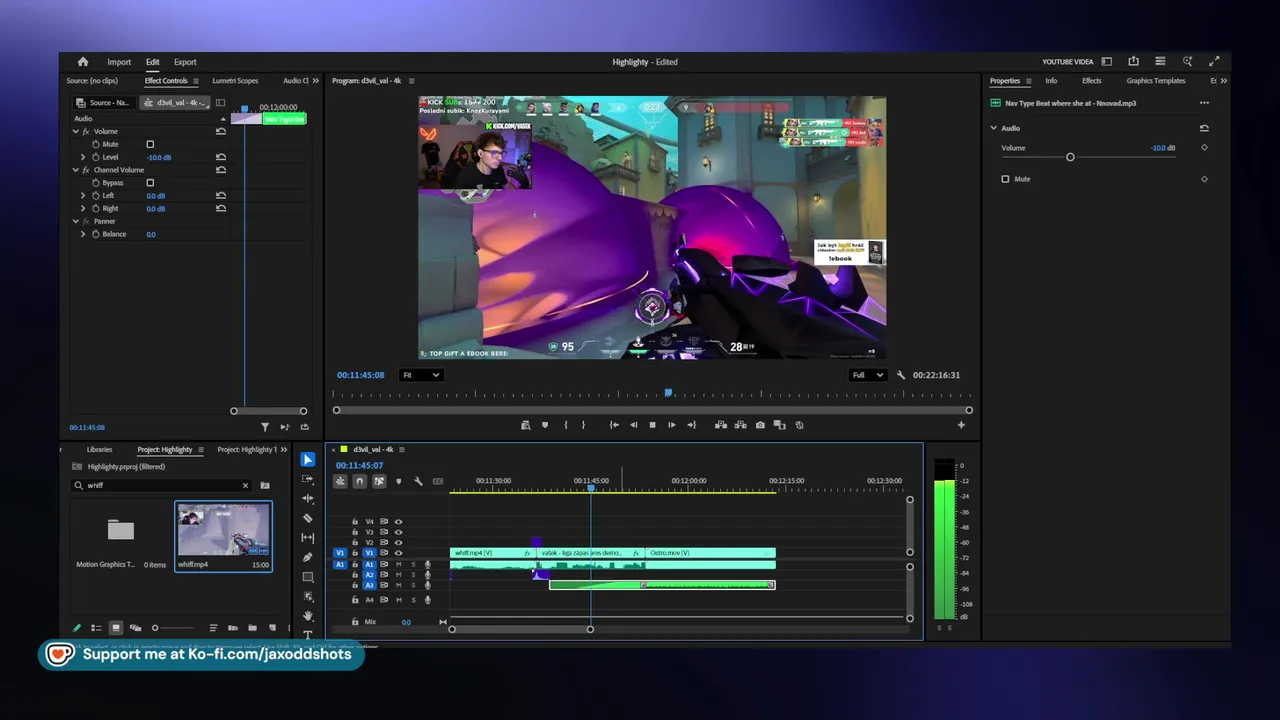1280x720 pixels.
Task: Open the Full playback resolution dropdown
Action: pos(867,375)
